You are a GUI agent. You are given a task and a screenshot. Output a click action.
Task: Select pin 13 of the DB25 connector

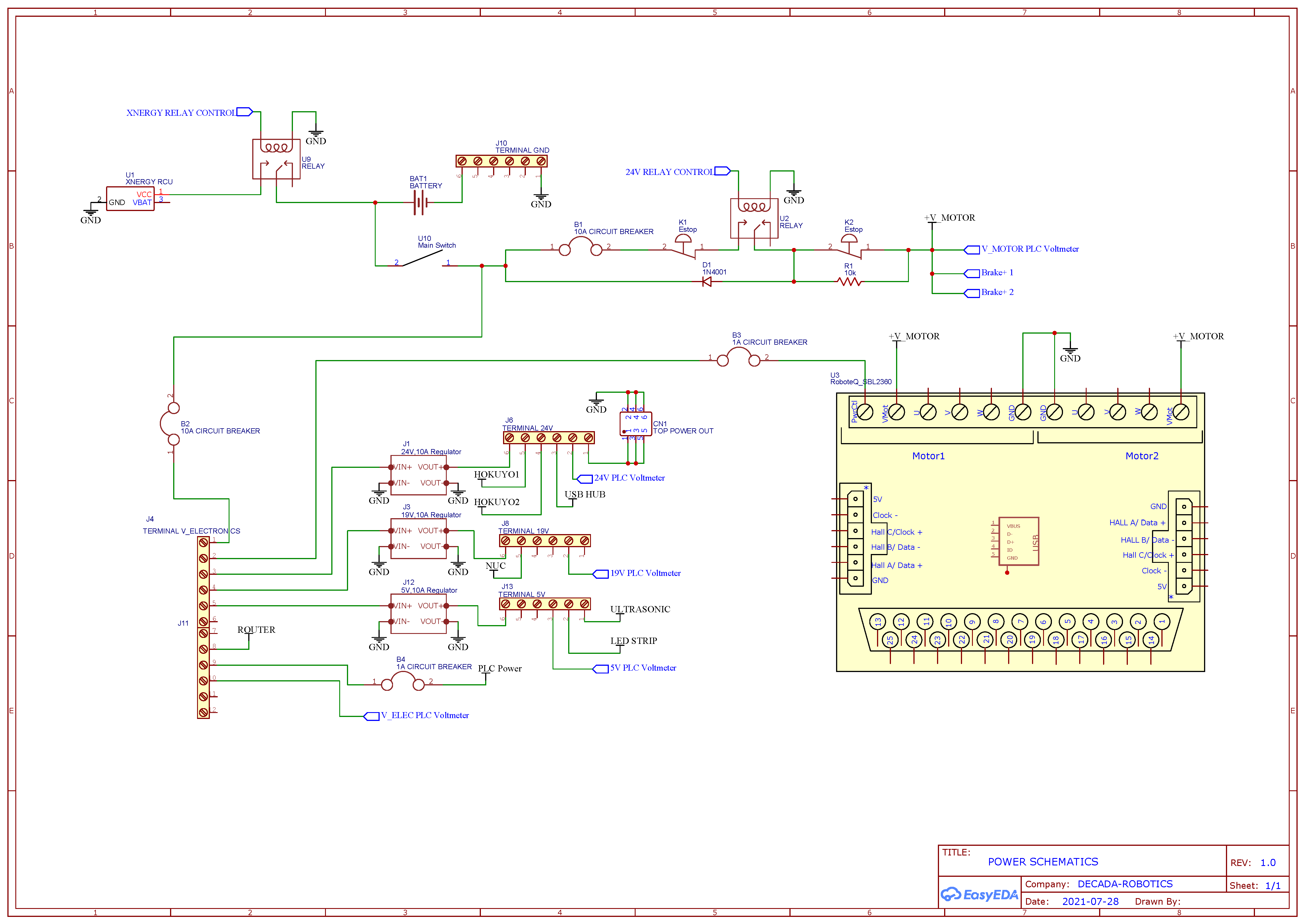pyautogui.click(x=878, y=622)
